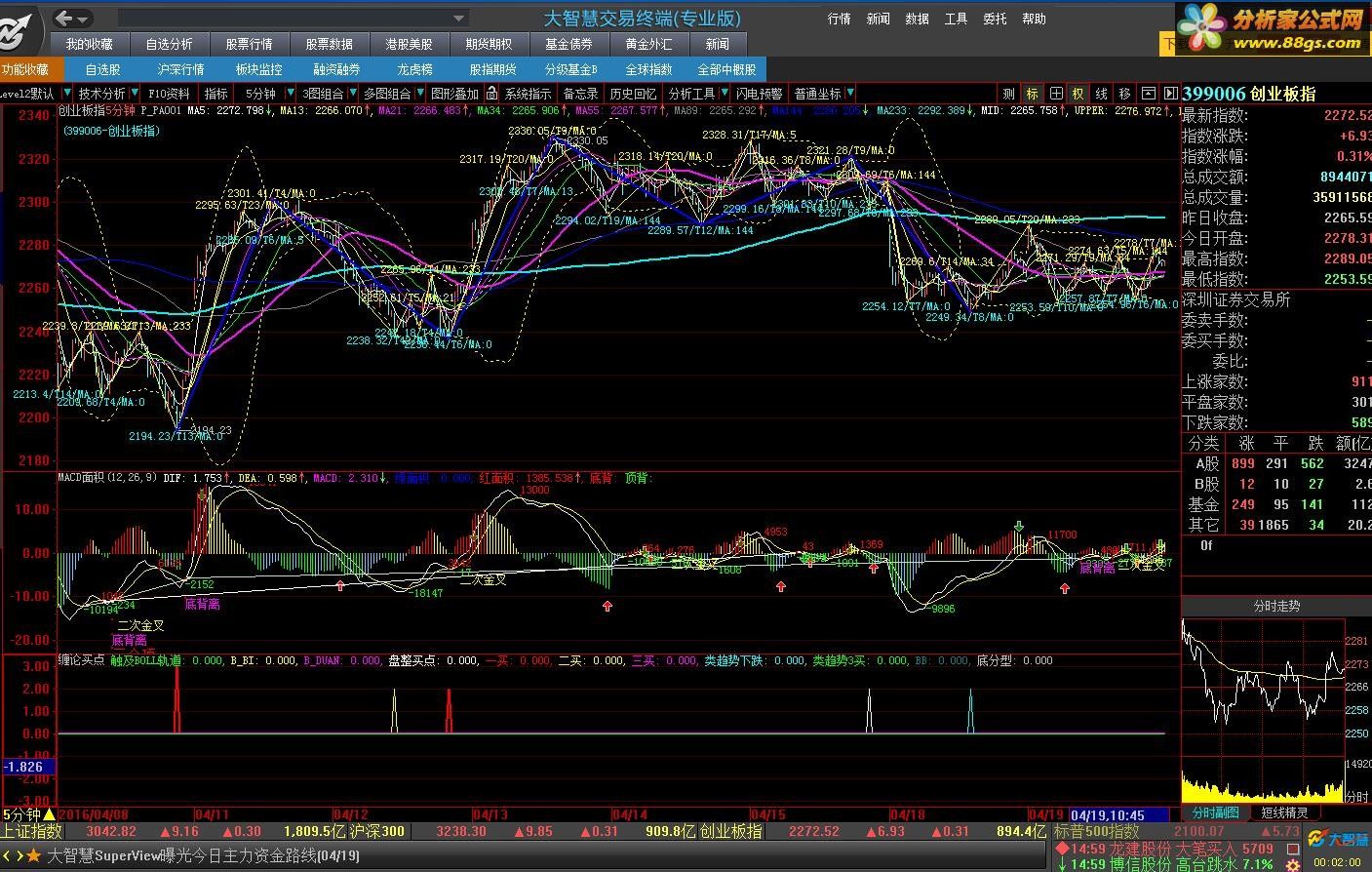Open the address bar dropdown arrow

[x=458, y=19]
